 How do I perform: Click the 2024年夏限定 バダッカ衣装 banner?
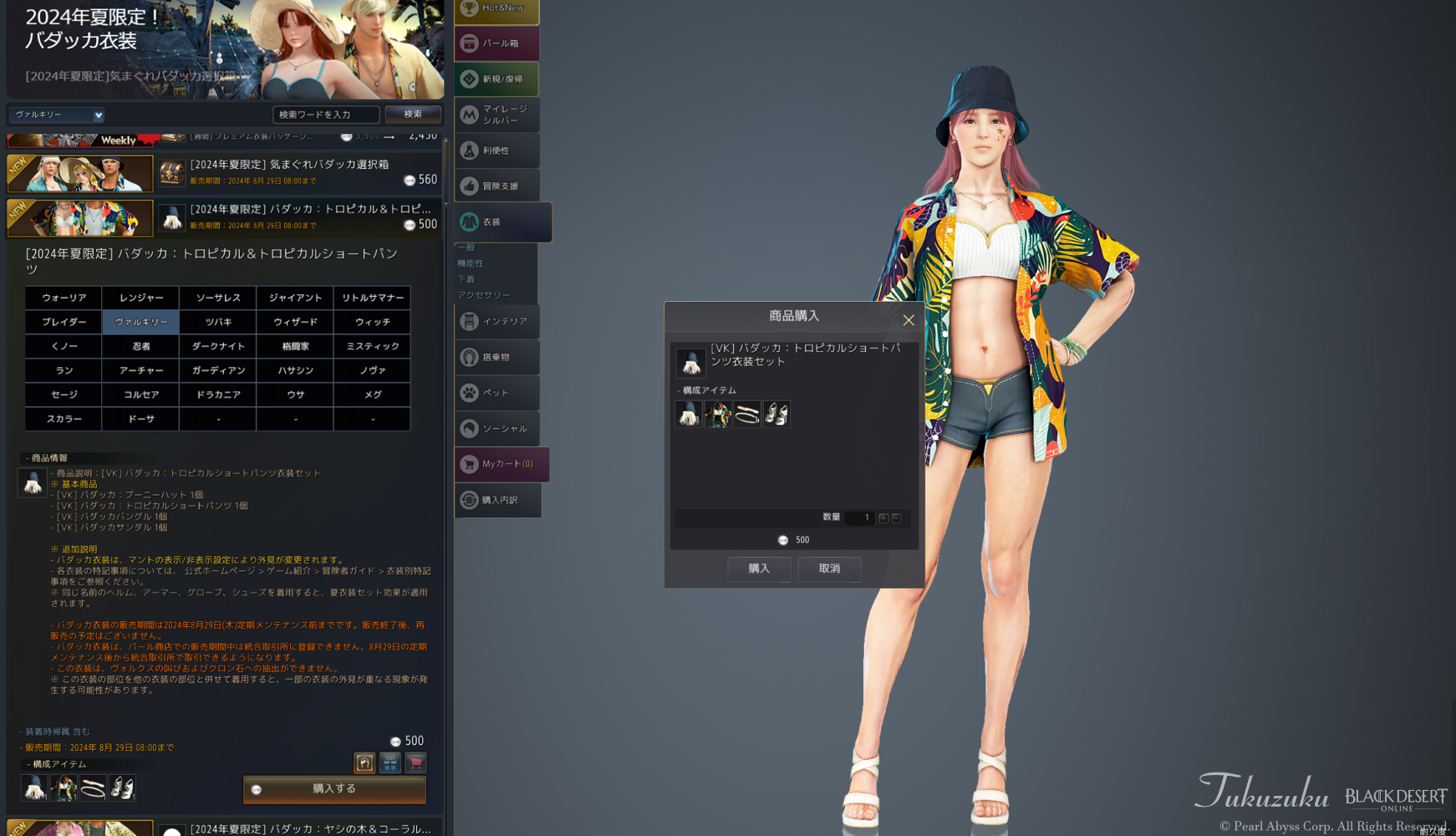225,49
